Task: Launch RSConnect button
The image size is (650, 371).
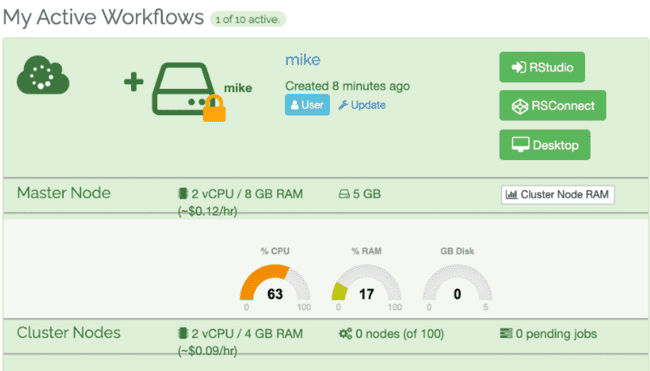Action: [552, 106]
